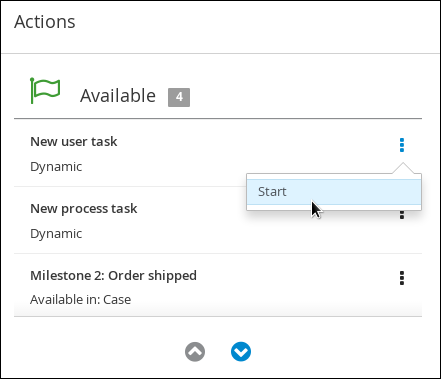
Task: Click the green Available flag icon
Action: (45, 91)
